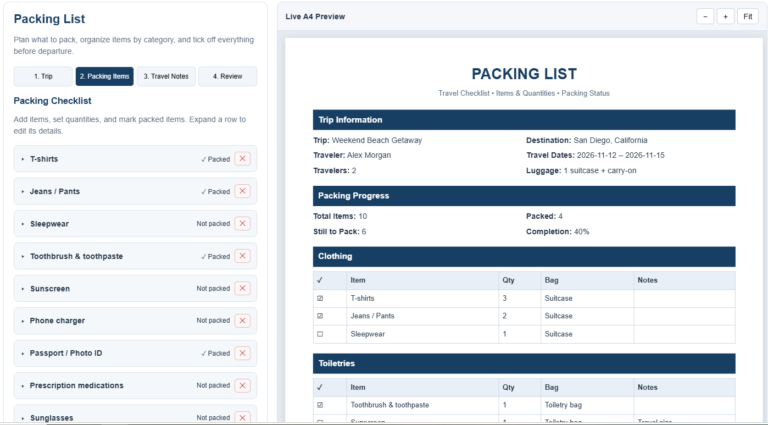This screenshot has width=768, height=425.
Task: Expand the Toothbrush & toothpaste row
Action: point(23,257)
